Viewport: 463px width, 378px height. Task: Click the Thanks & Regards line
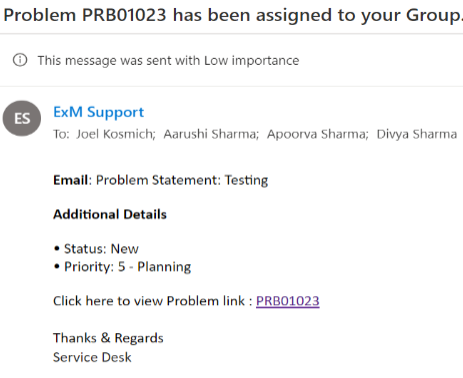(108, 338)
